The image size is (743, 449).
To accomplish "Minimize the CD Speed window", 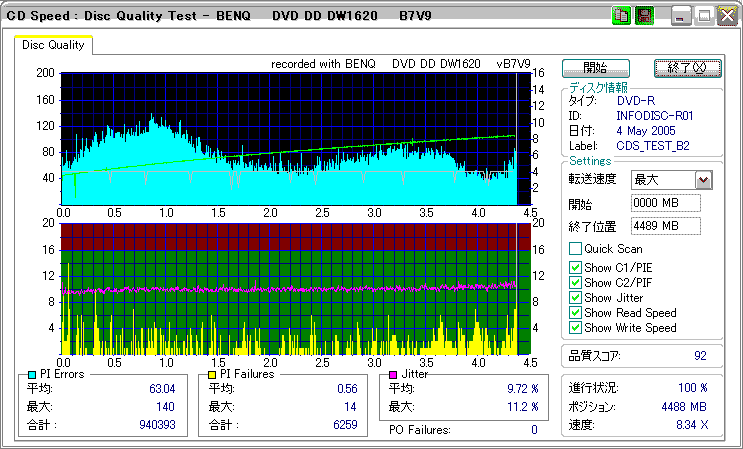I will pyautogui.click(x=682, y=16).
